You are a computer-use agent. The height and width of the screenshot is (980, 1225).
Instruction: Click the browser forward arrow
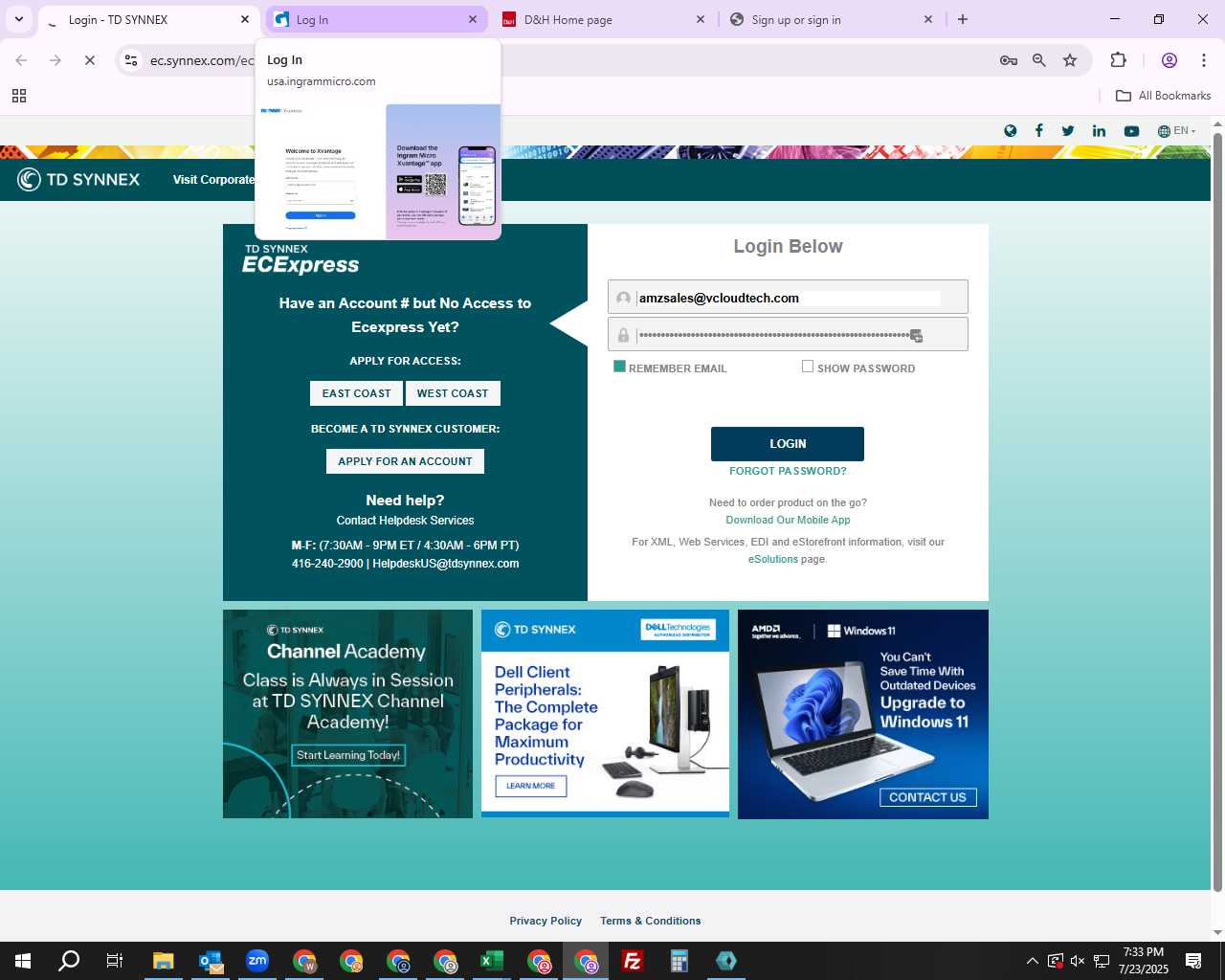(x=56, y=60)
